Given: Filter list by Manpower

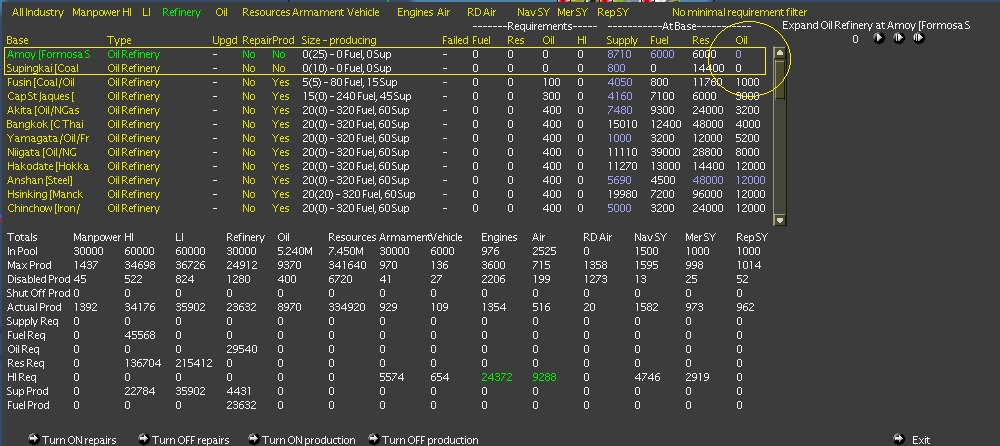Looking at the screenshot, I should click(x=96, y=12).
